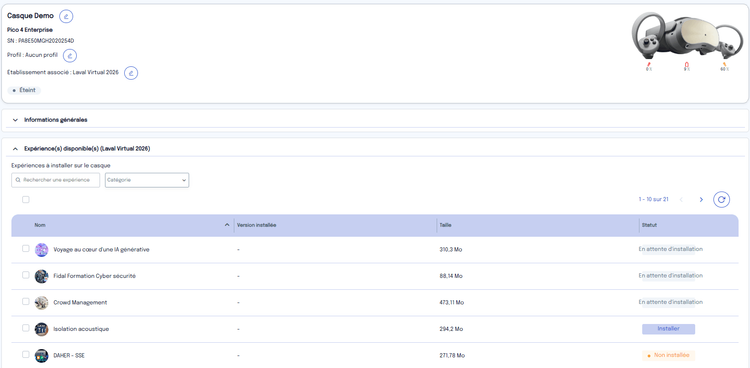Click the Fidal Formation Cyber sécurité icon
750x368 pixels.
point(42,276)
